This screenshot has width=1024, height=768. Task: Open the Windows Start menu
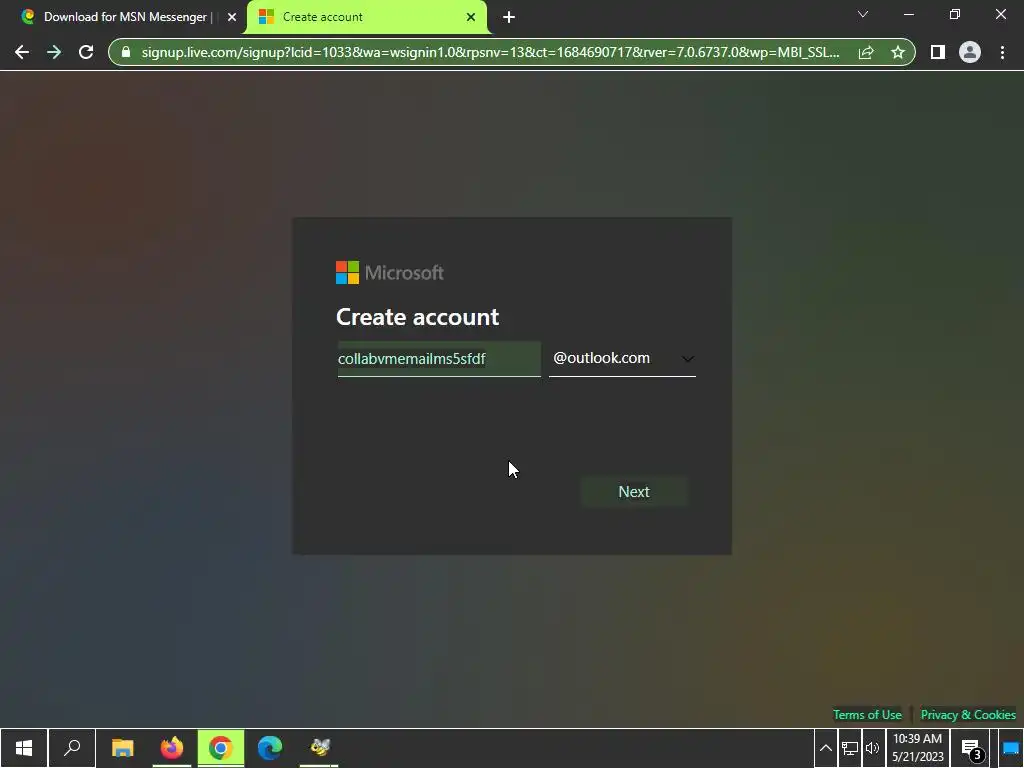point(24,748)
